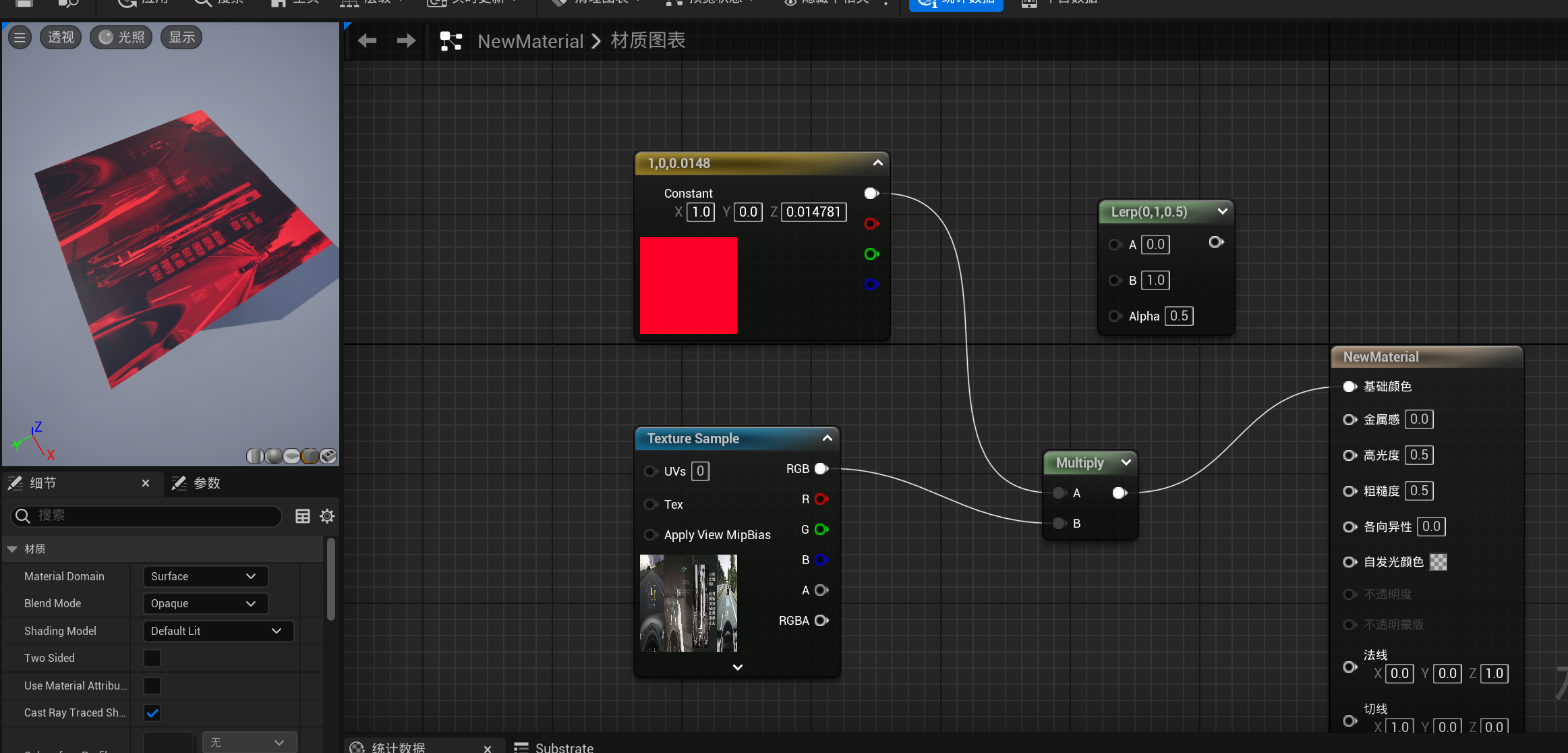
Task: Click the details panel settings gear
Action: 327,516
